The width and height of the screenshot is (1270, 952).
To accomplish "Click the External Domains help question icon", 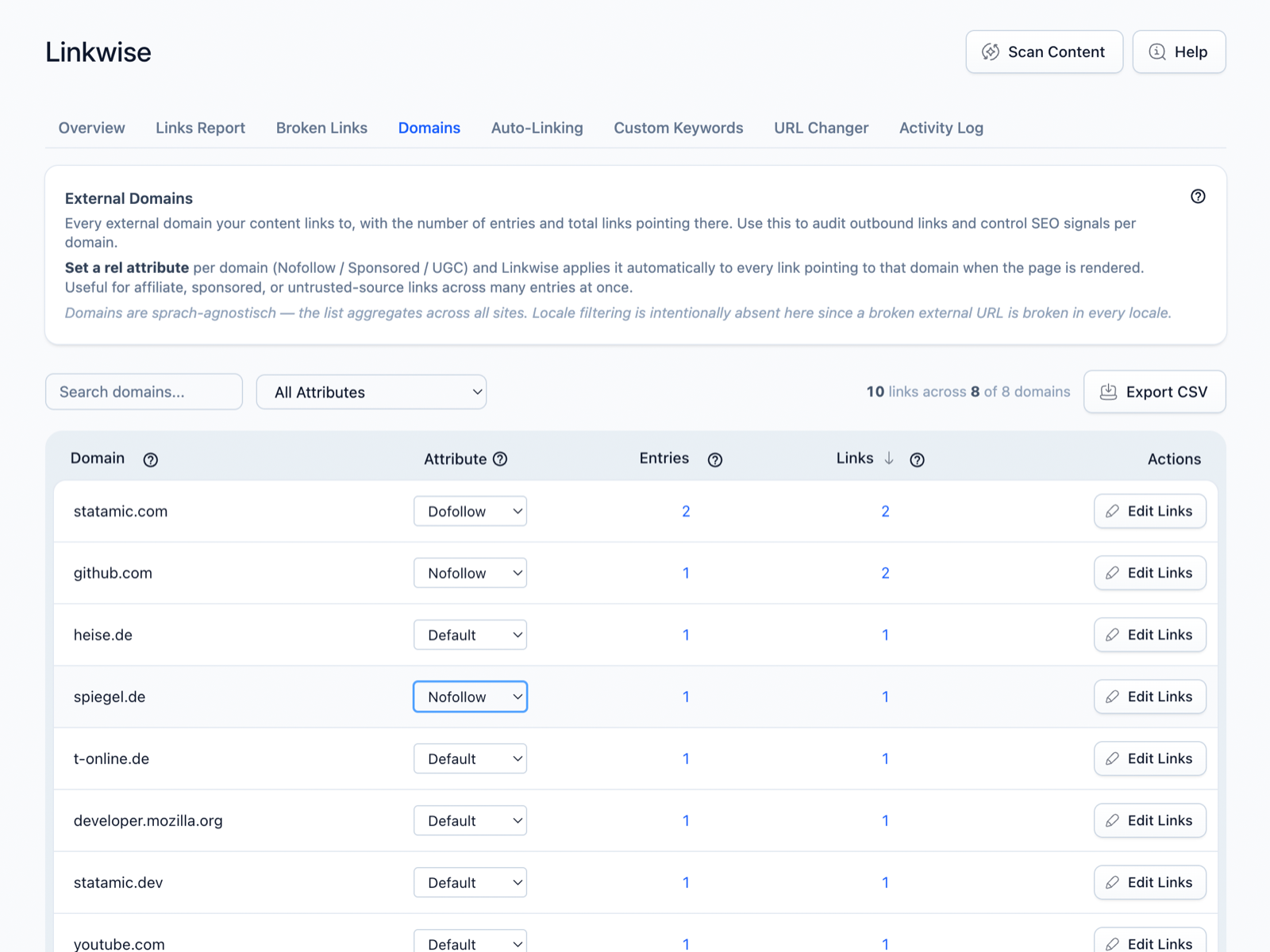I will (1198, 196).
